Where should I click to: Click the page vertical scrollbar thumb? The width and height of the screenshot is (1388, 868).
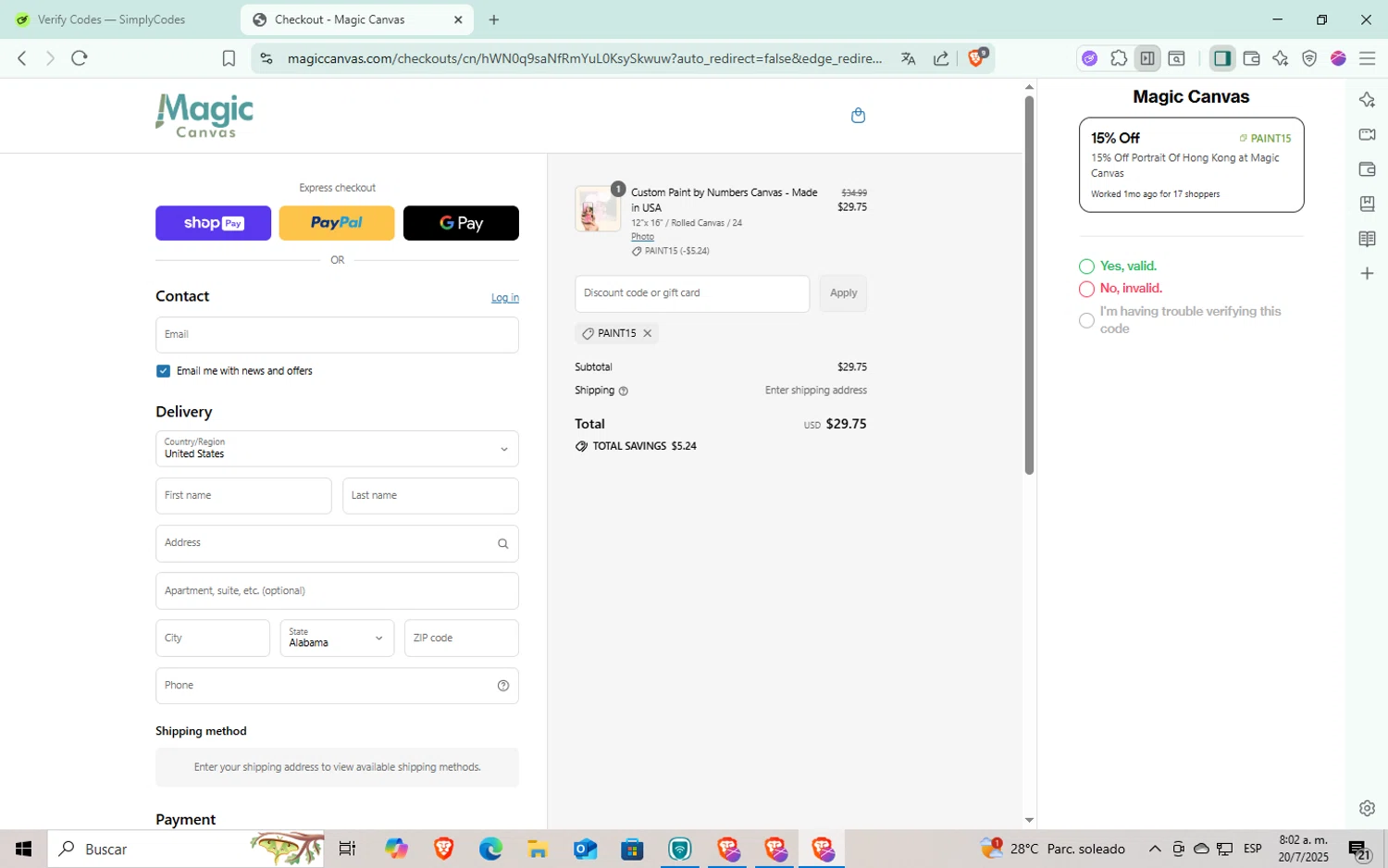(1029, 285)
